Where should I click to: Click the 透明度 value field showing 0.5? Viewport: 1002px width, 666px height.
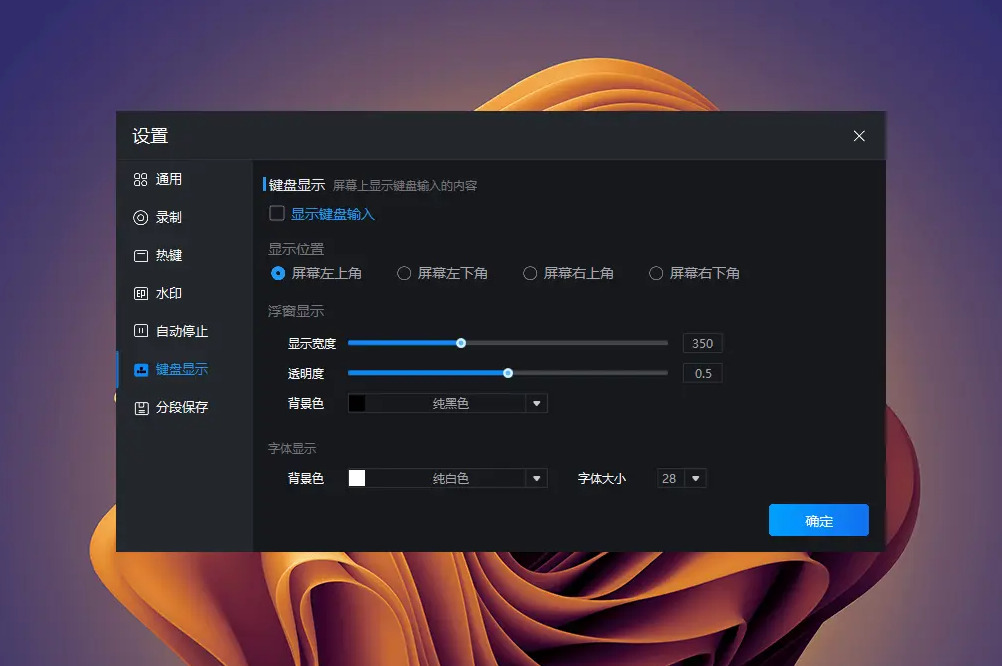pyautogui.click(x=702, y=373)
